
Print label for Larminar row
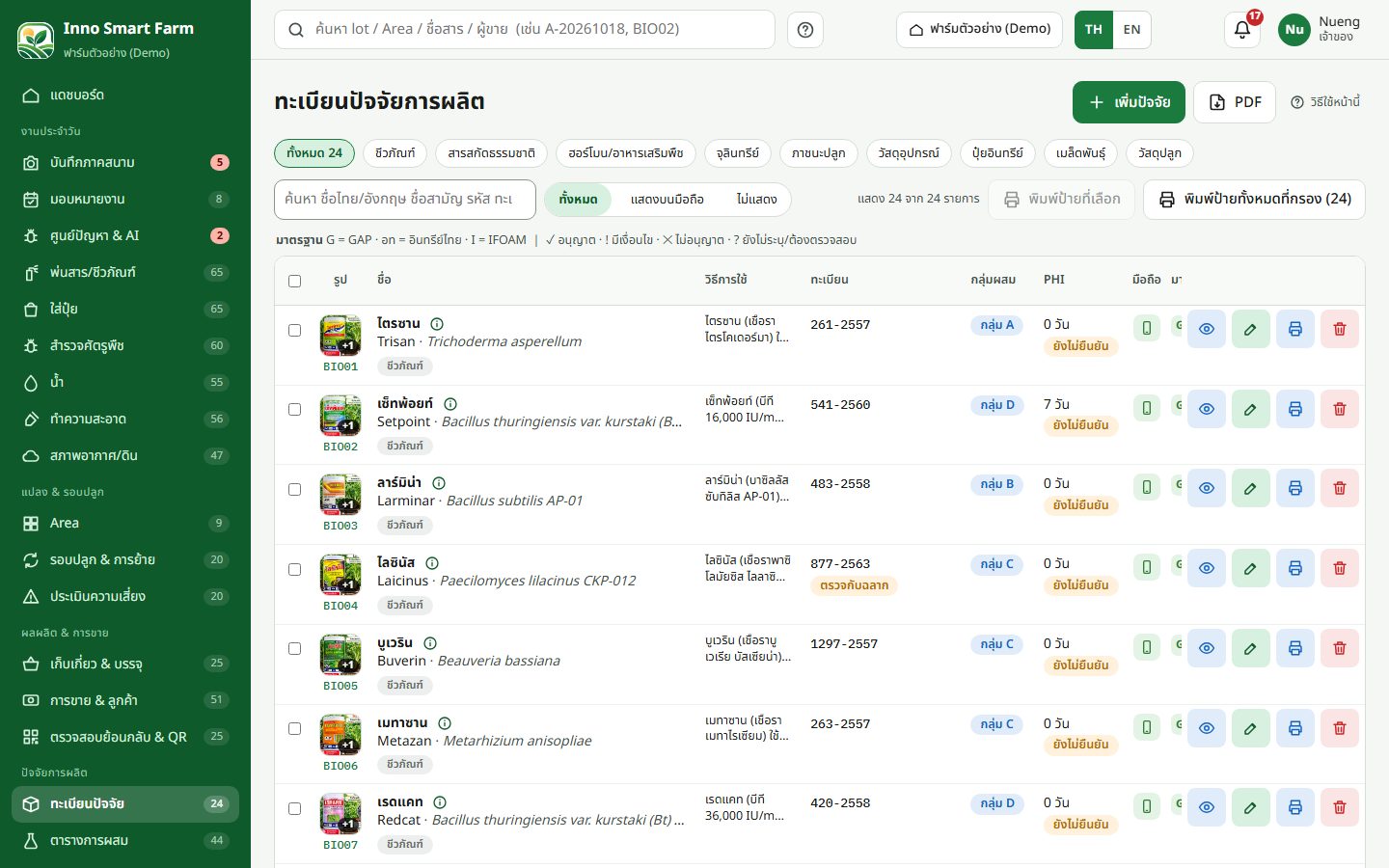coord(1294,488)
